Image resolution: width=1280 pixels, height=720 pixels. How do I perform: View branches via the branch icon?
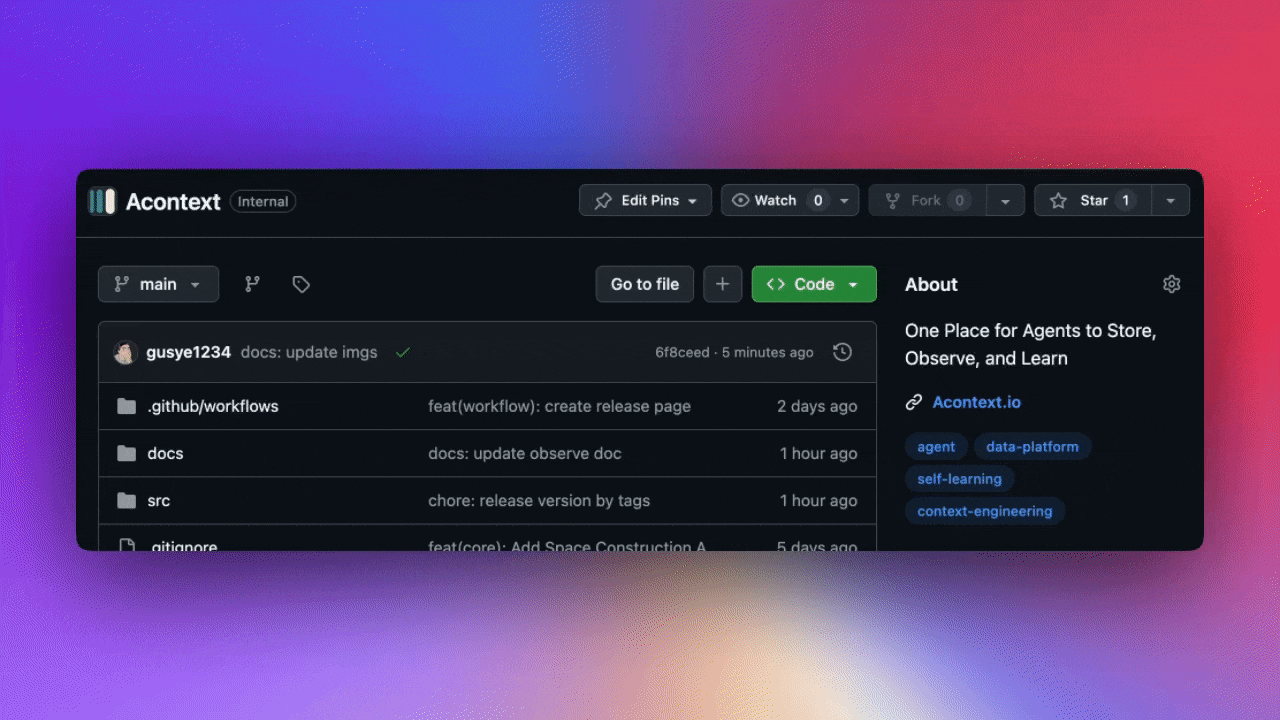(x=253, y=284)
